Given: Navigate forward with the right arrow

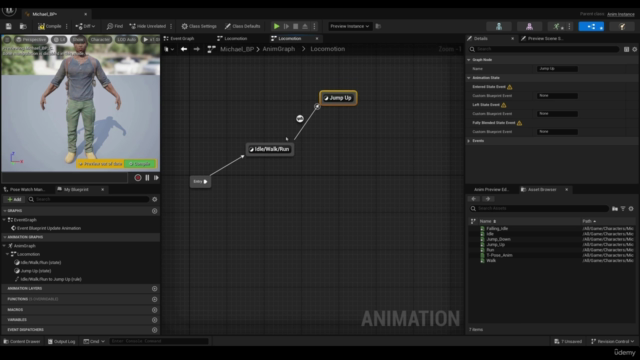Looking at the screenshot, I should point(197,49).
